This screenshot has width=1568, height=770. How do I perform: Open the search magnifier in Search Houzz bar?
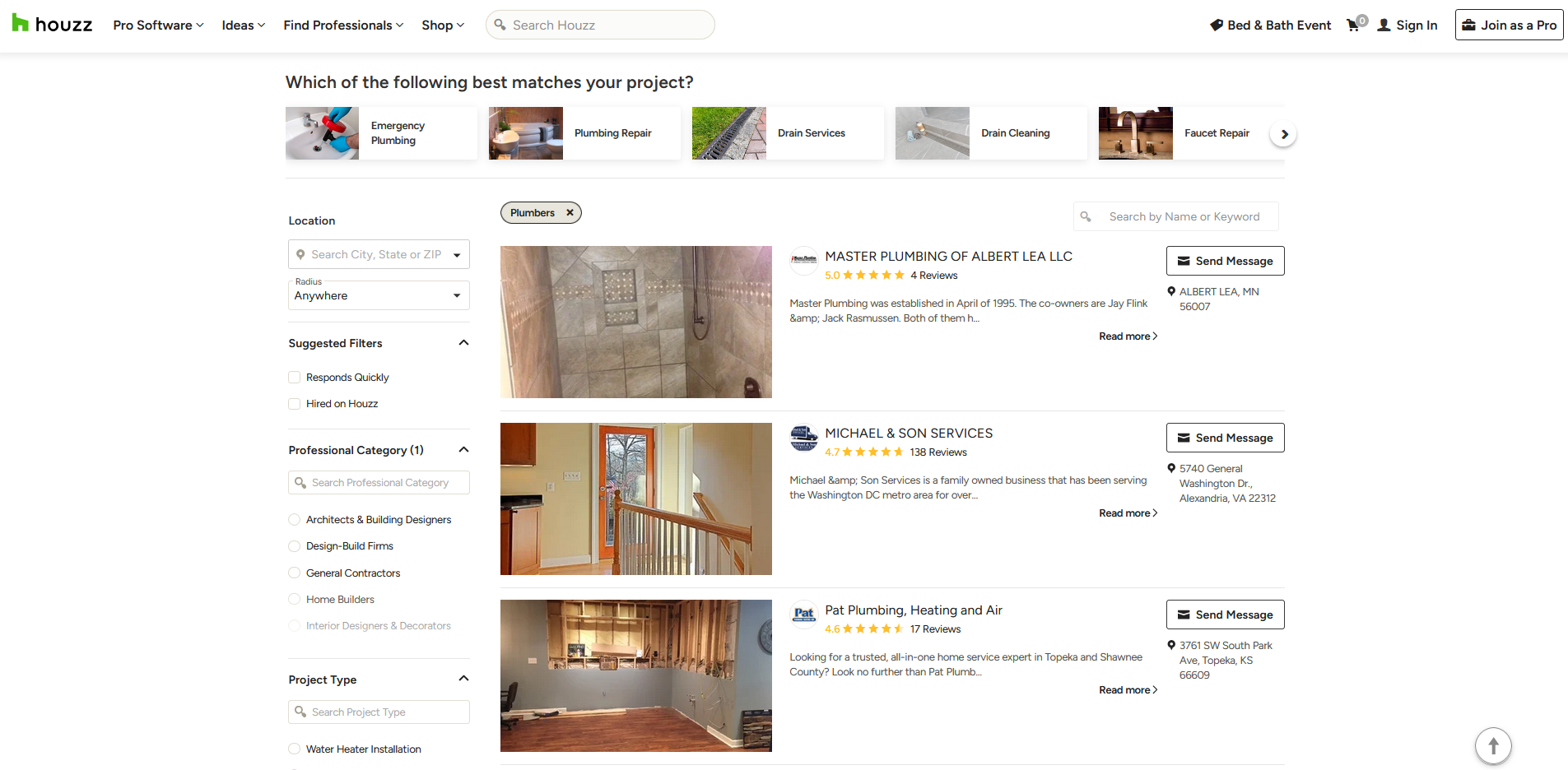[x=500, y=25]
